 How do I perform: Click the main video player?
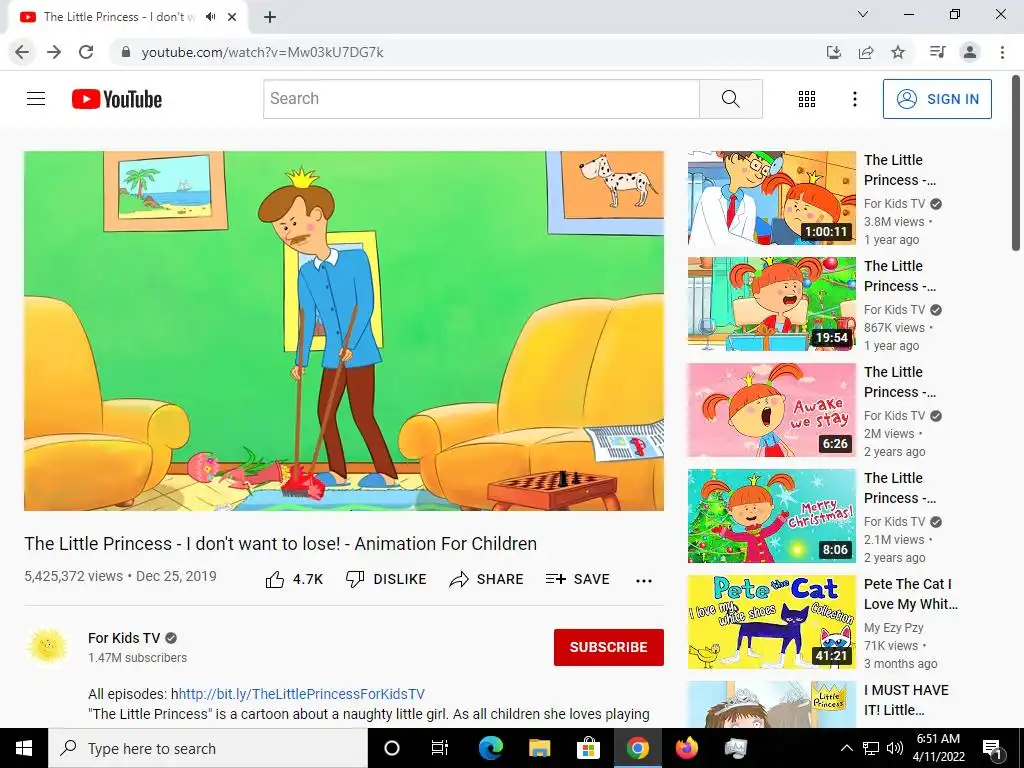[x=344, y=330]
